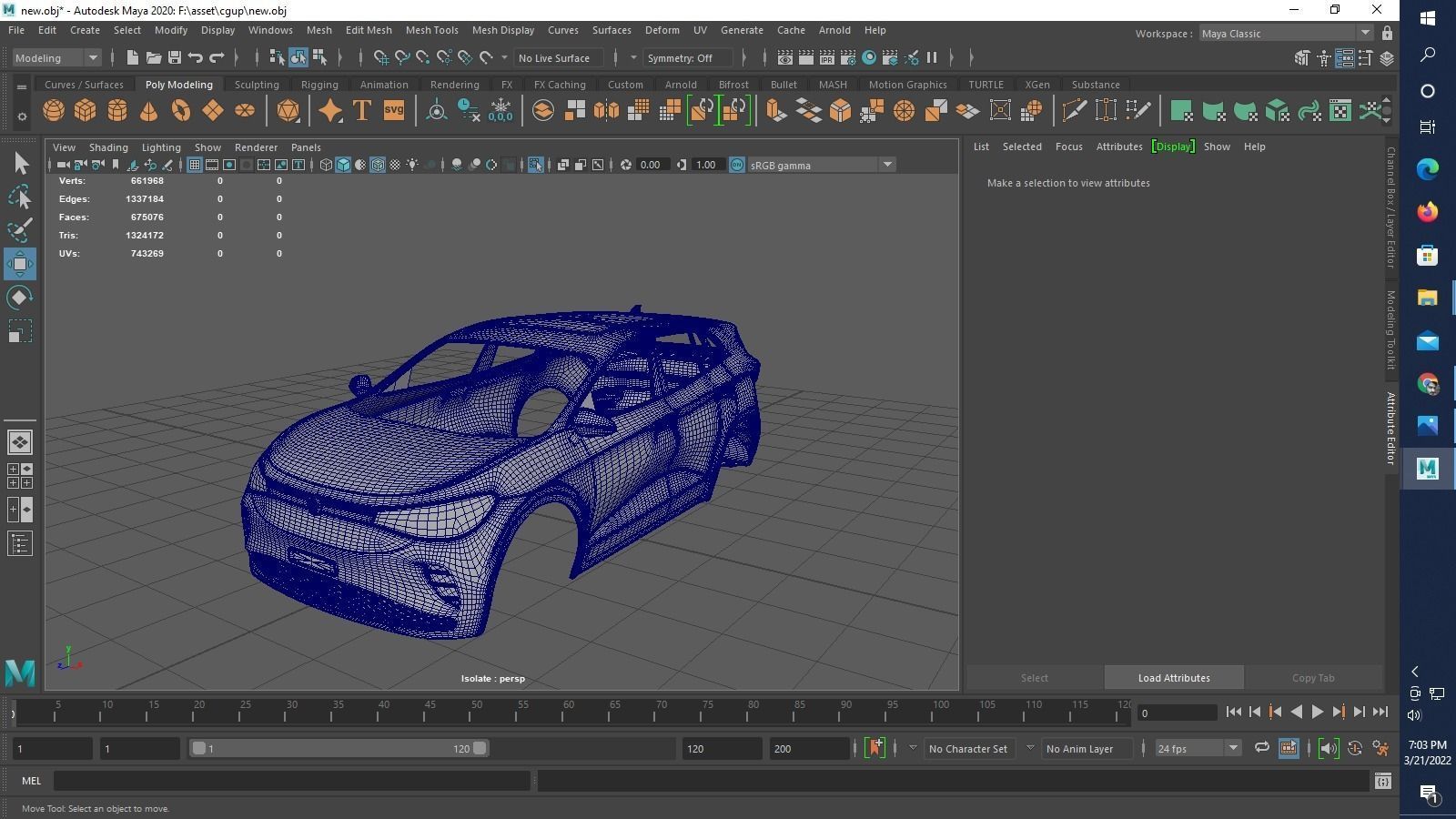
Task: Open the Edit Mesh menu
Action: (x=369, y=30)
